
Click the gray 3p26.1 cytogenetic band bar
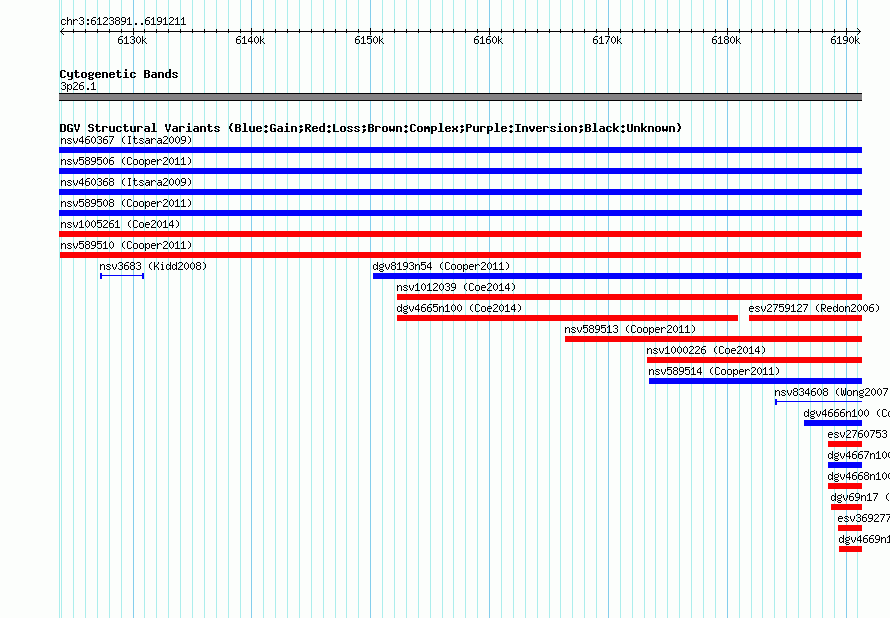coord(460,97)
